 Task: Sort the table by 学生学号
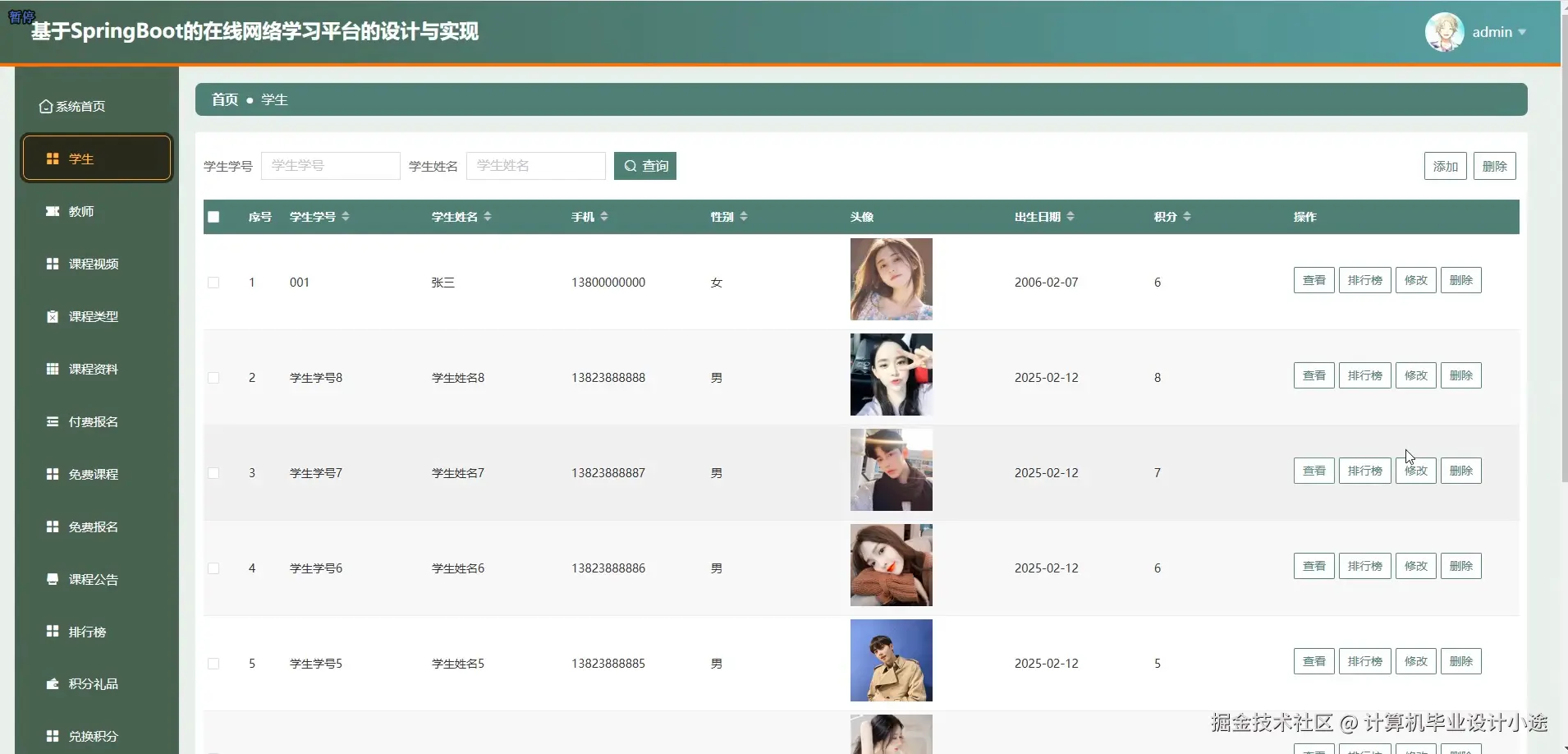[x=346, y=217]
